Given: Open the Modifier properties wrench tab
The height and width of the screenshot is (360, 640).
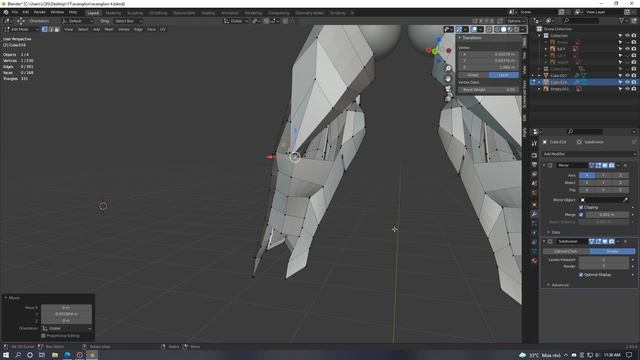Looking at the screenshot, I should click(534, 214).
